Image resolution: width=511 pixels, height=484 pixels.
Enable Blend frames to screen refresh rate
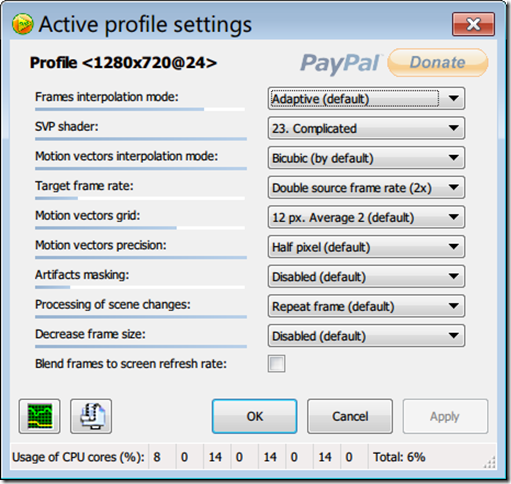[x=276, y=363]
